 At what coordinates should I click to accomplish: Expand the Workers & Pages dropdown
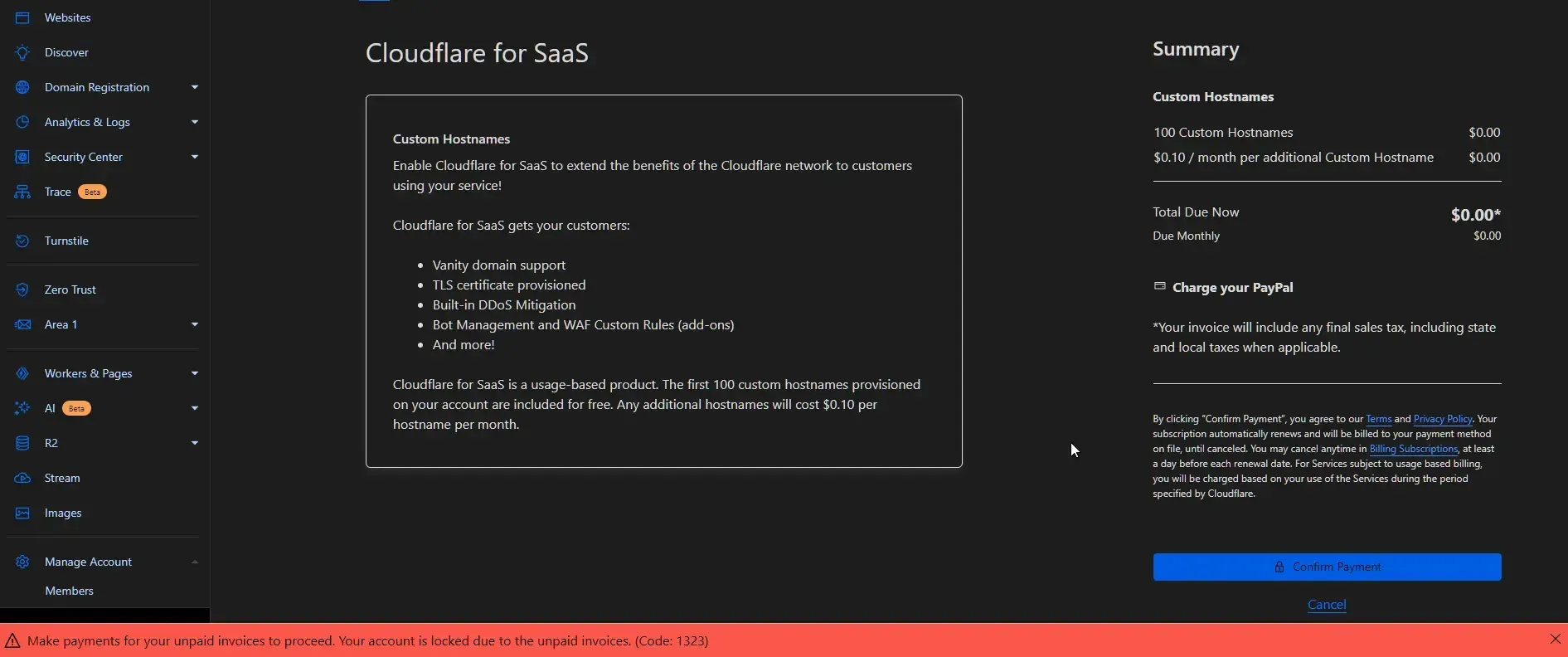coord(194,373)
